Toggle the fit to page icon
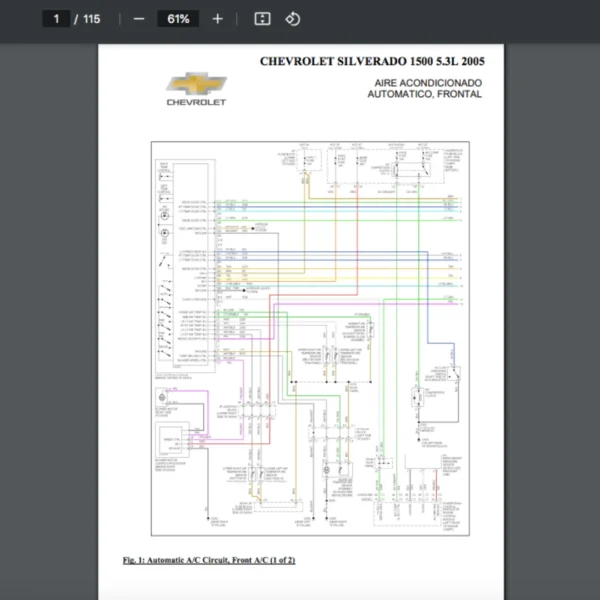This screenshot has width=600, height=600. [262, 18]
